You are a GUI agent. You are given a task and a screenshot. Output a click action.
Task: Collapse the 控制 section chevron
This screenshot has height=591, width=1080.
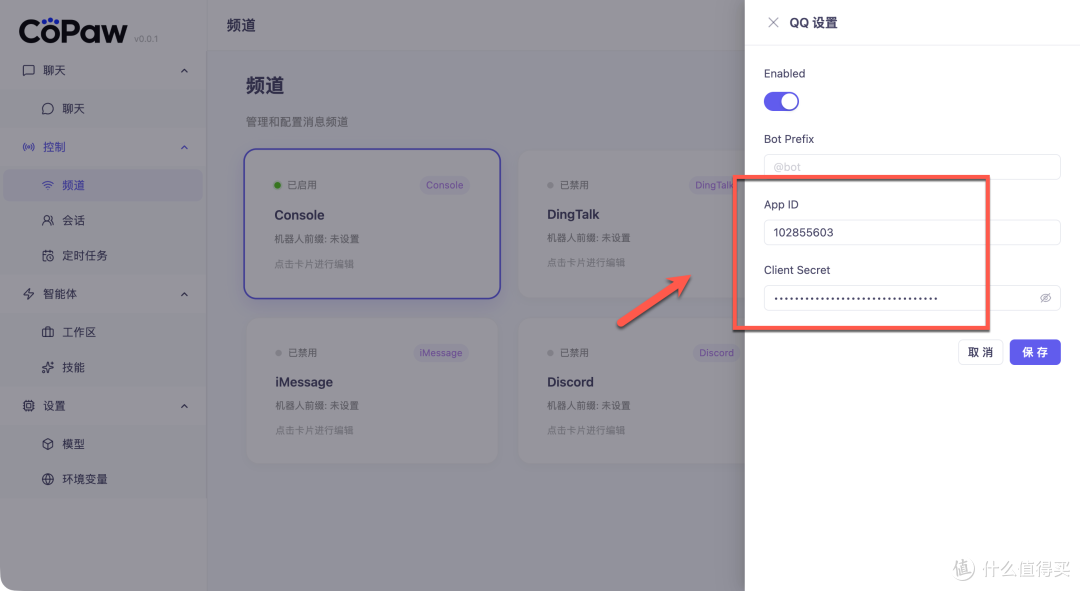pos(184,147)
